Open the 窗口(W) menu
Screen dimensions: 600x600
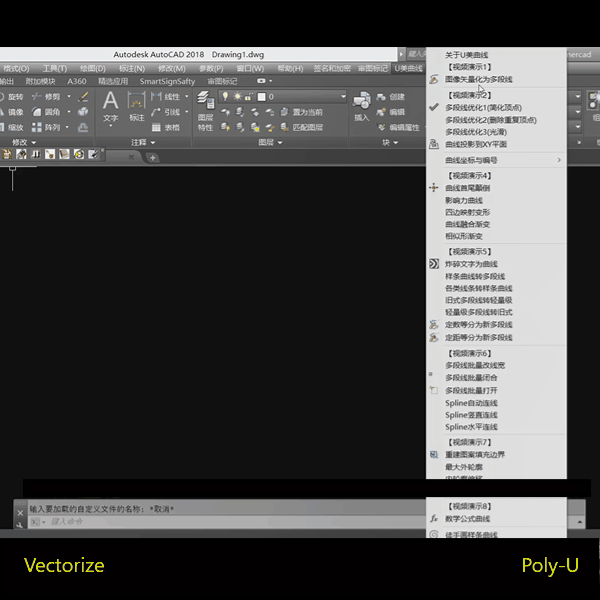tap(250, 68)
